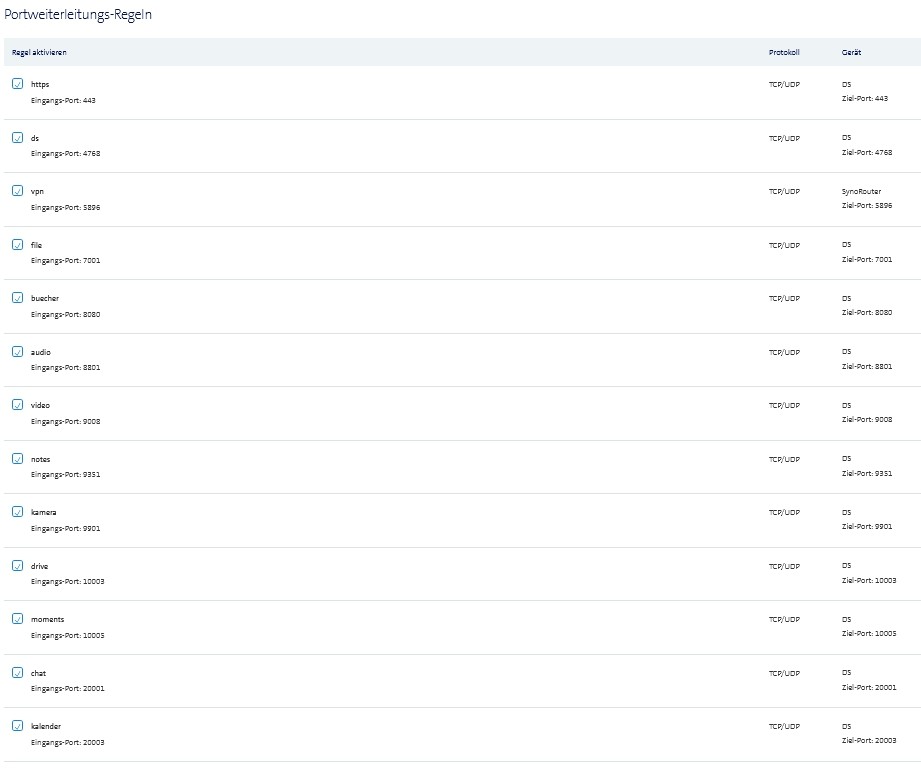
Task: Click the 'Regel aktivieren' column header
Action: point(39,52)
